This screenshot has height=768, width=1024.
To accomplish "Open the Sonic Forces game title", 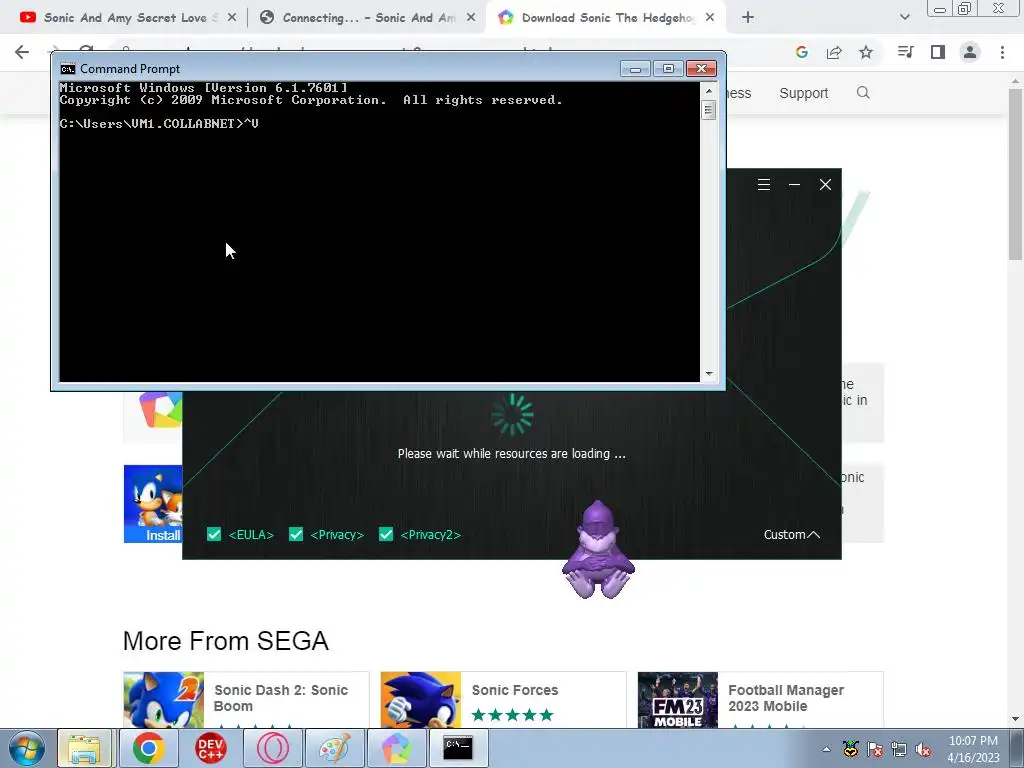I will [x=515, y=690].
